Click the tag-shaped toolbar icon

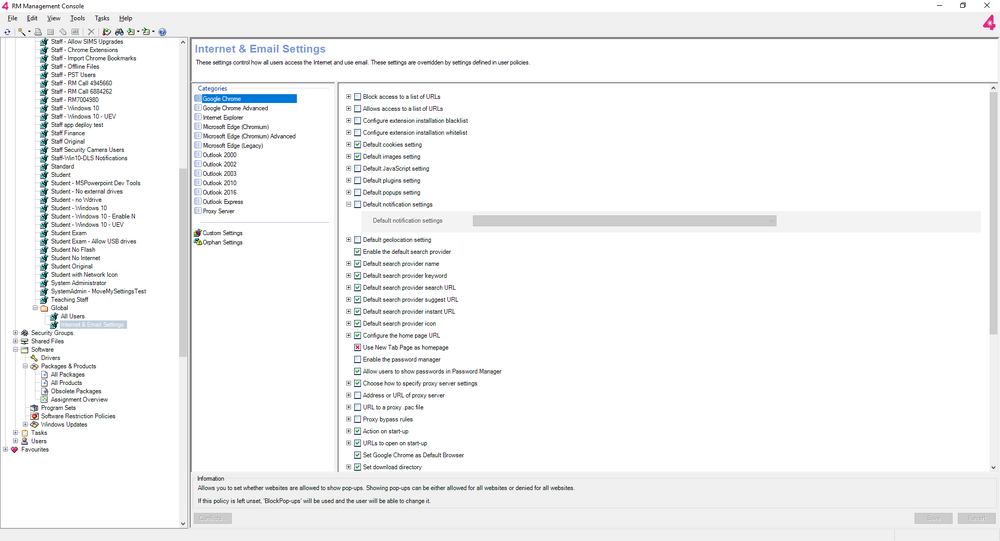(62, 32)
